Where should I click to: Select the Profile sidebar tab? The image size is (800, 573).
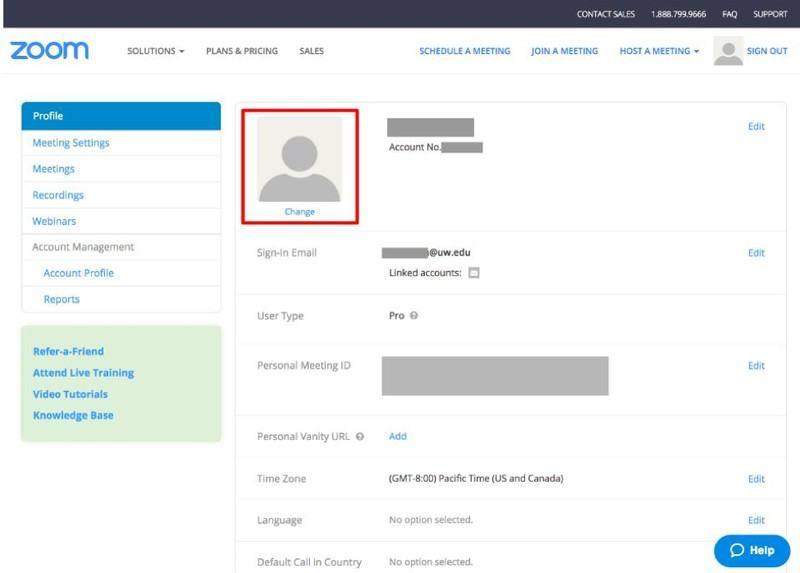(x=121, y=116)
